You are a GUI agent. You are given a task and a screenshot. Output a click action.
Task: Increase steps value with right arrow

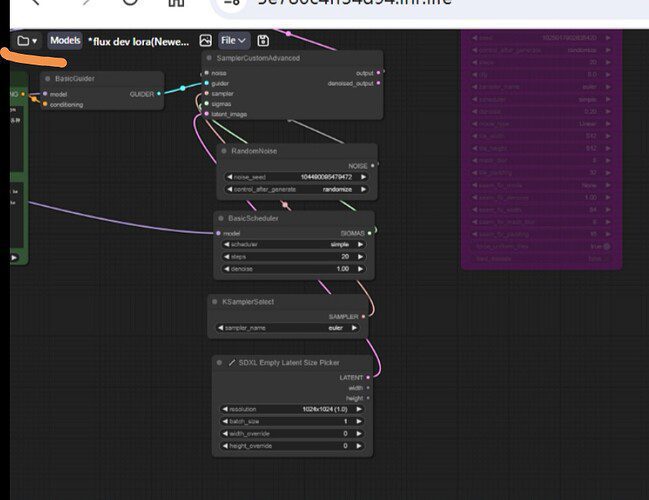[x=360, y=257]
